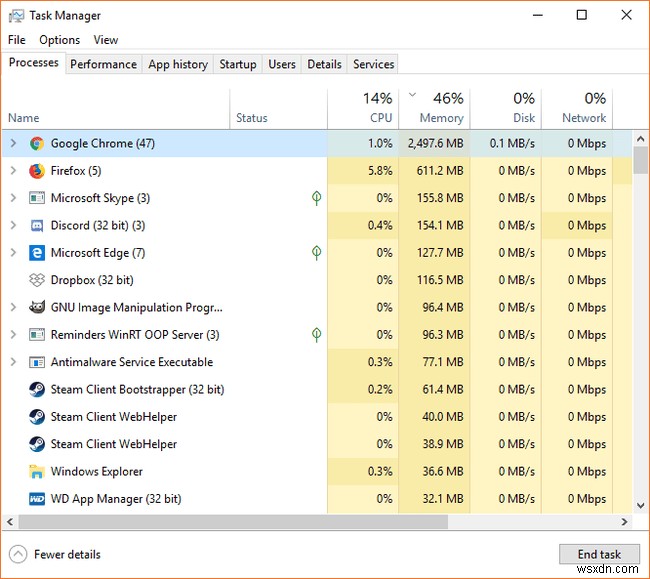Click Chrome's 2,497.6 MB memory value
This screenshot has width=650, height=579.
pyautogui.click(x=435, y=143)
